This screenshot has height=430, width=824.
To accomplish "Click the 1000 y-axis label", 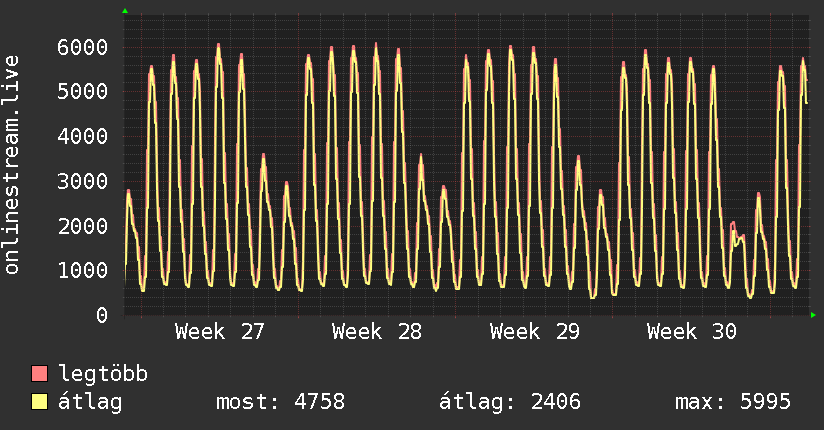I will 83,271.
